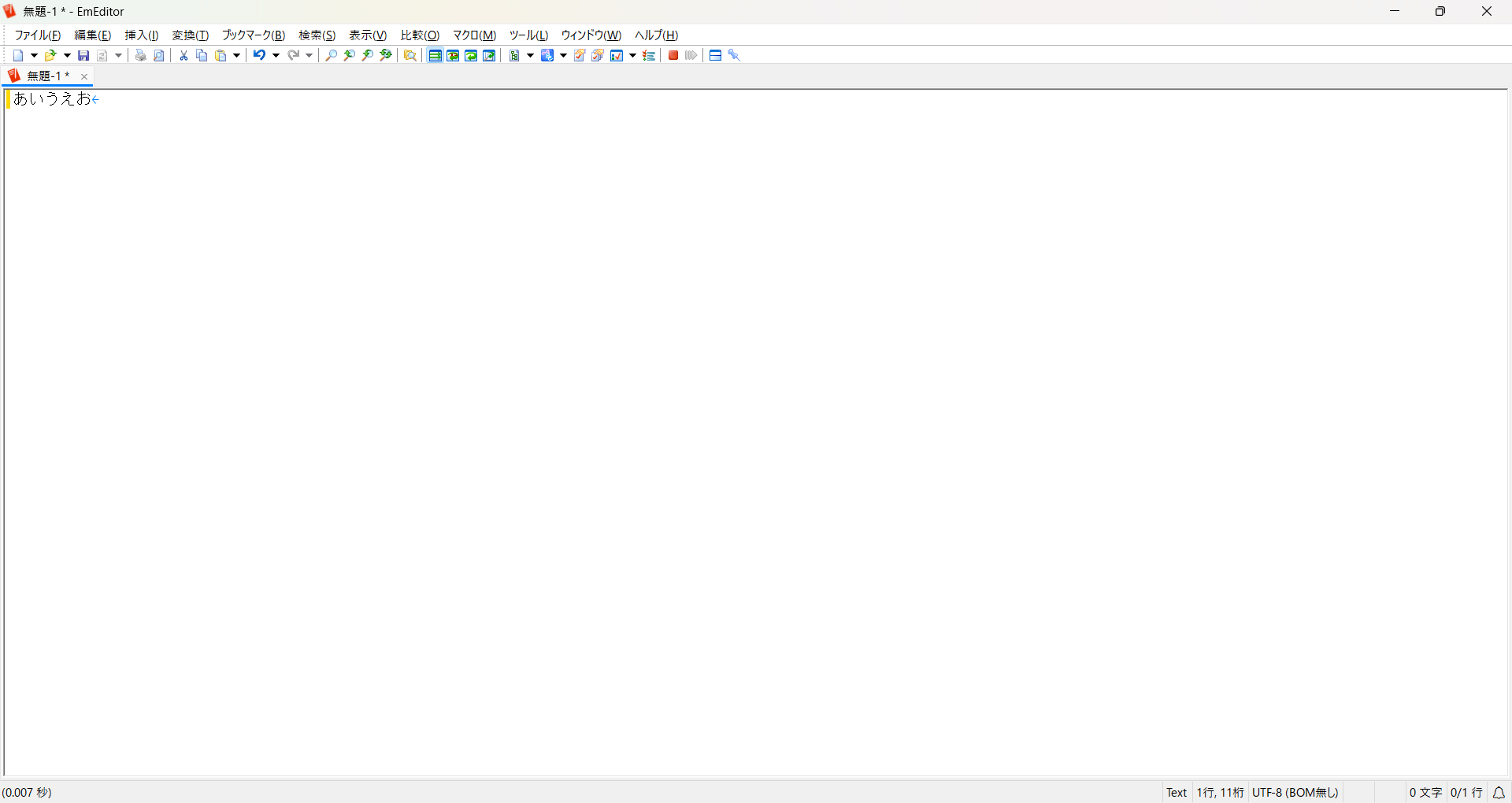Open Find with the magnifier icon
This screenshot has height=803, width=1512.
[332, 55]
